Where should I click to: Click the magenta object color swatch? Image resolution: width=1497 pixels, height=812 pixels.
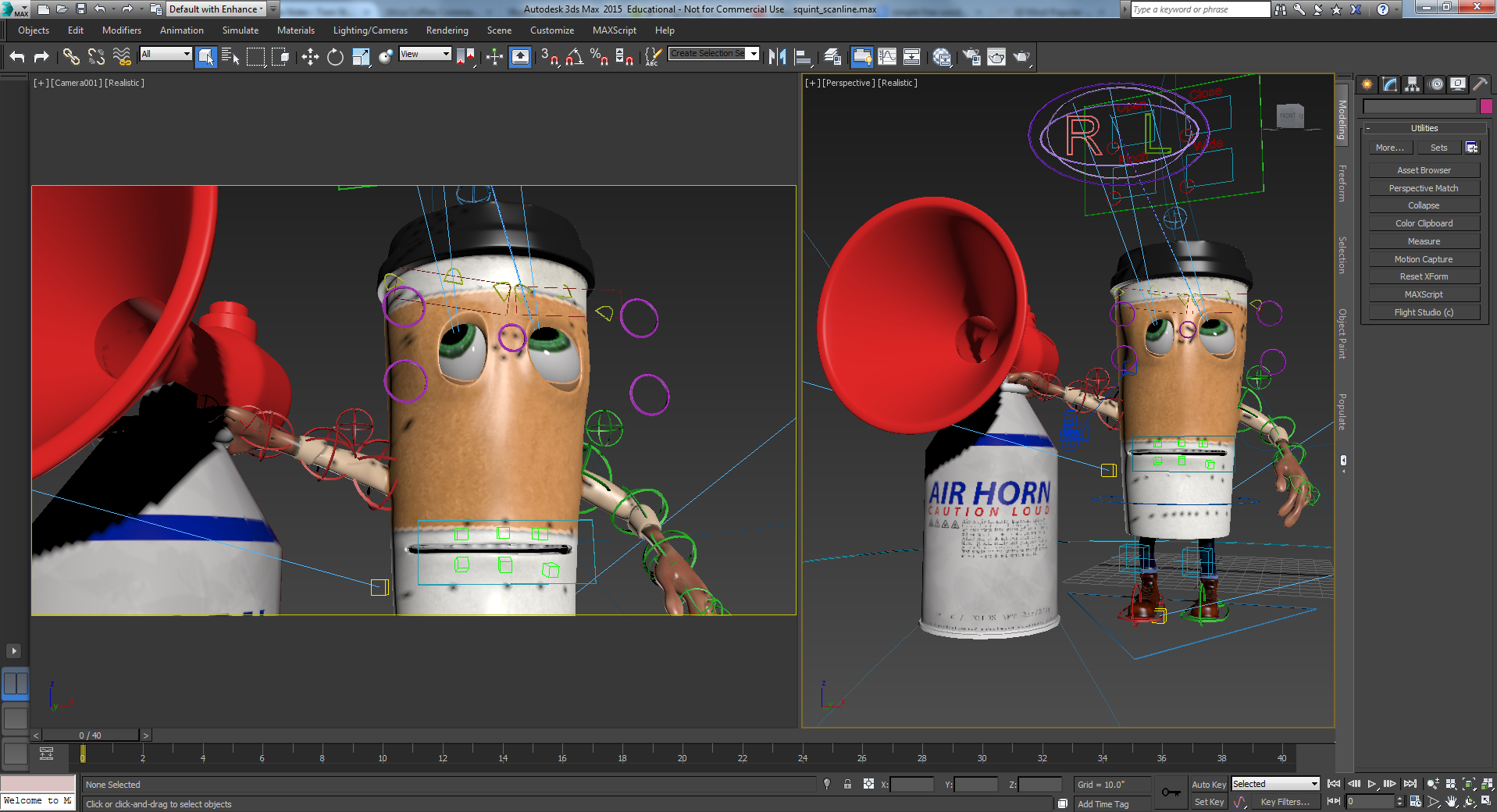[x=1486, y=106]
